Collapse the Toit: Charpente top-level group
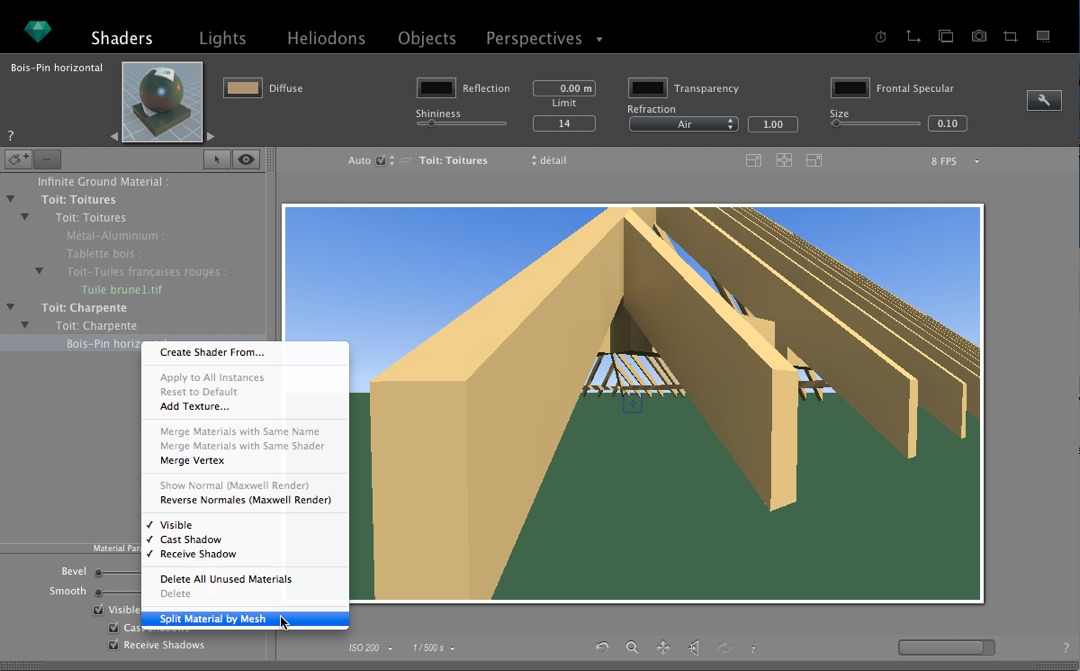The image size is (1080, 671). point(11,307)
